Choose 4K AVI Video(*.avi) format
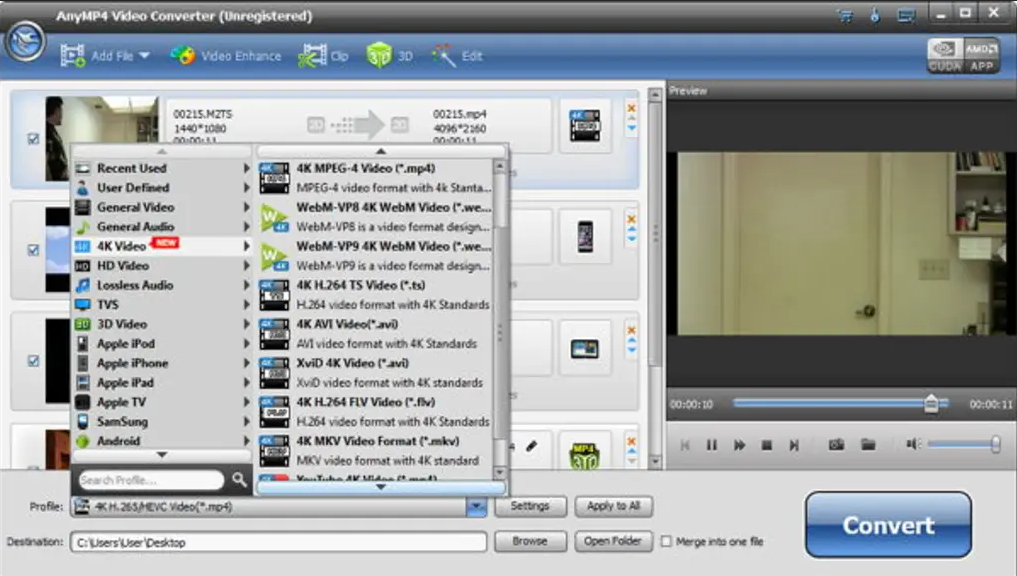This screenshot has width=1017, height=576. [376, 333]
